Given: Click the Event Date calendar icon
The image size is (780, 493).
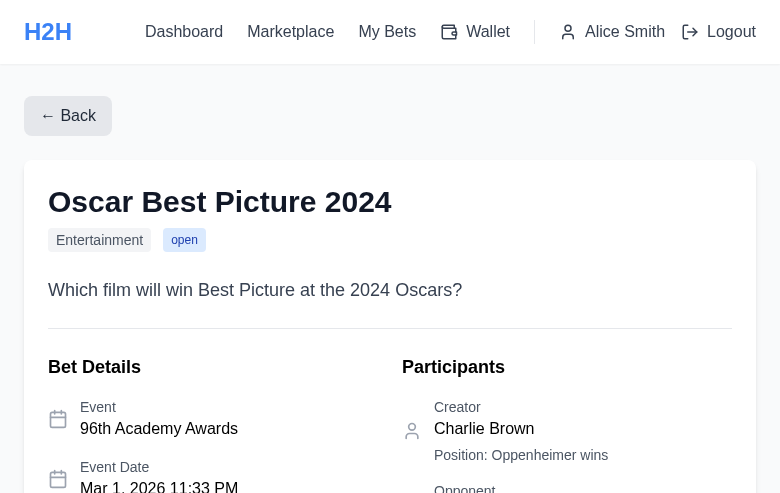Looking at the screenshot, I should [x=58, y=479].
